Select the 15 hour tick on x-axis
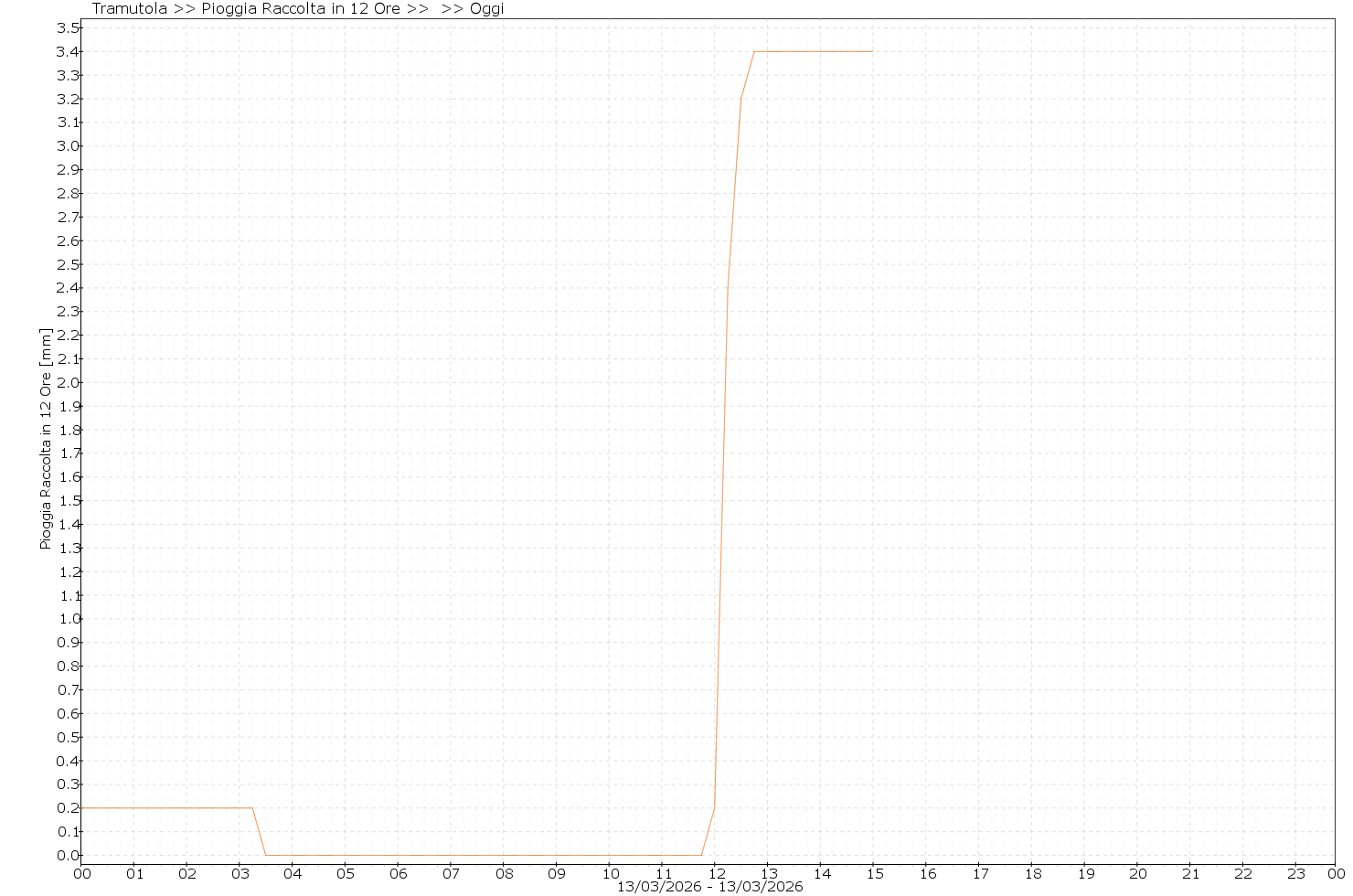1353x896 pixels. [x=874, y=873]
